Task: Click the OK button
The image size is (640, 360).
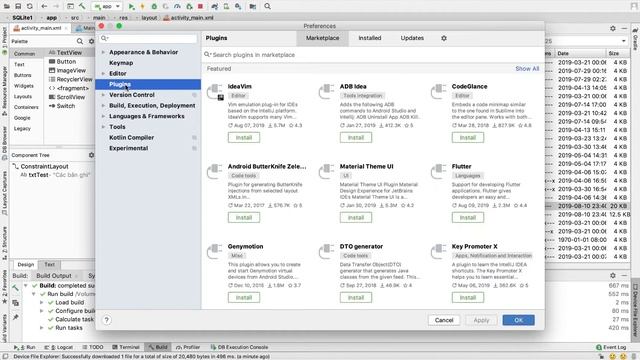Action: point(518,320)
